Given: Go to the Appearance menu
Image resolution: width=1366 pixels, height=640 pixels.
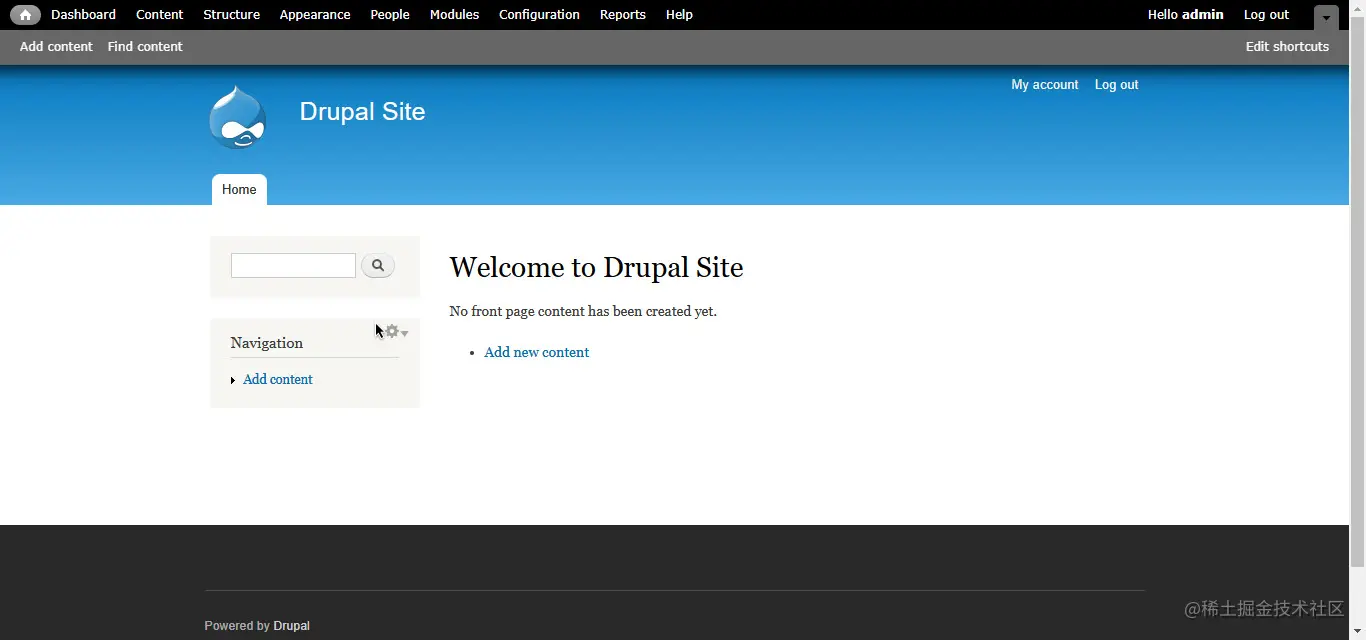Looking at the screenshot, I should 315,15.
